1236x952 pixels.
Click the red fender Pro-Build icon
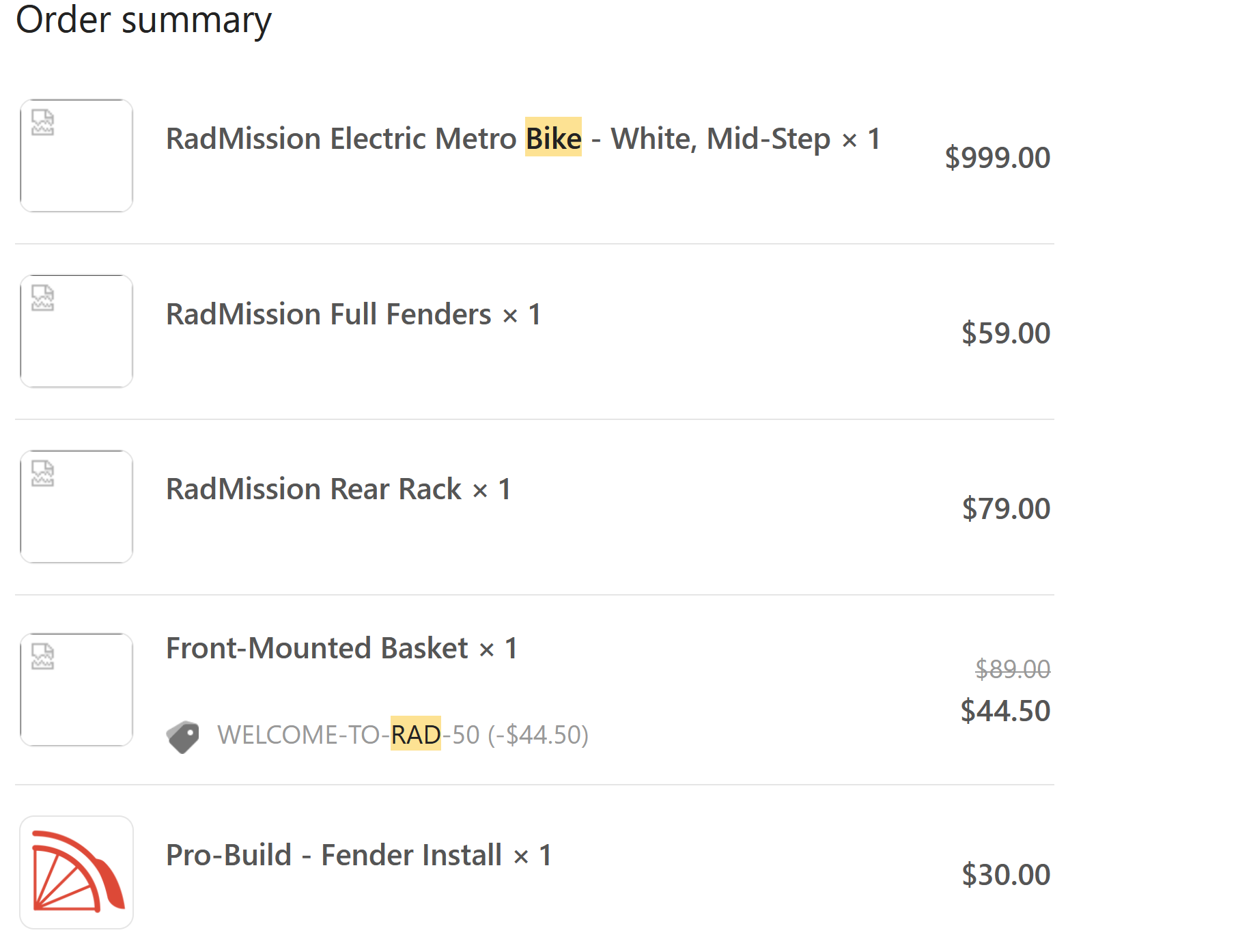click(76, 872)
